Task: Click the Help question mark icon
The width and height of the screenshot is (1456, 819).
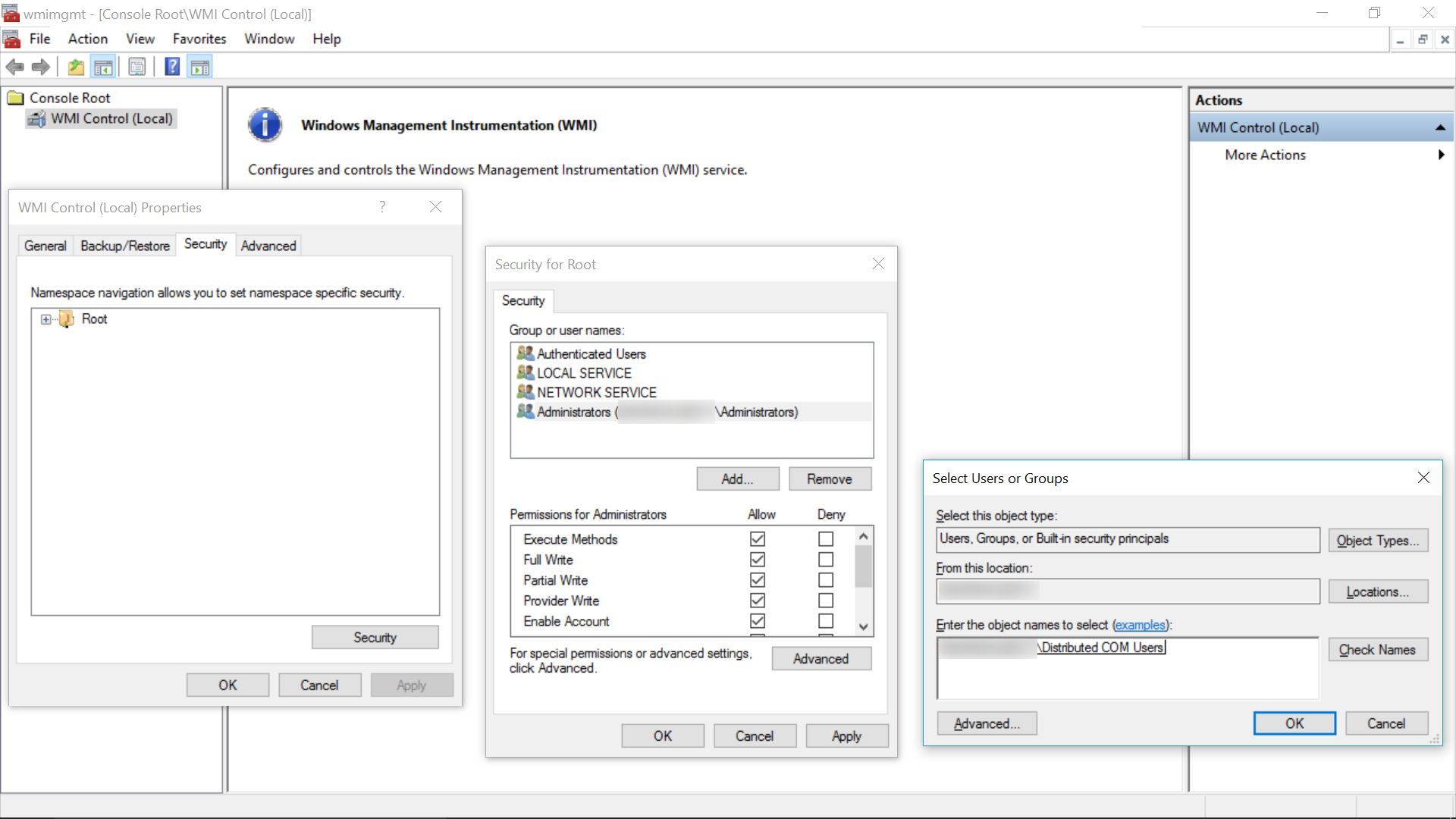Action: click(x=172, y=67)
